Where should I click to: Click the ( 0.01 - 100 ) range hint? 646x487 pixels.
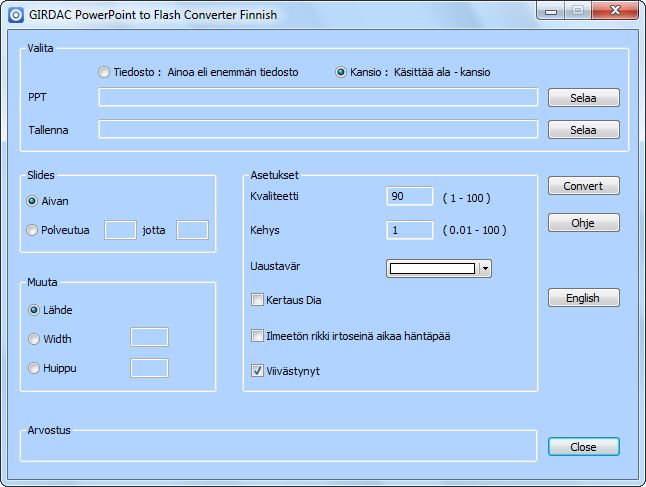point(475,230)
